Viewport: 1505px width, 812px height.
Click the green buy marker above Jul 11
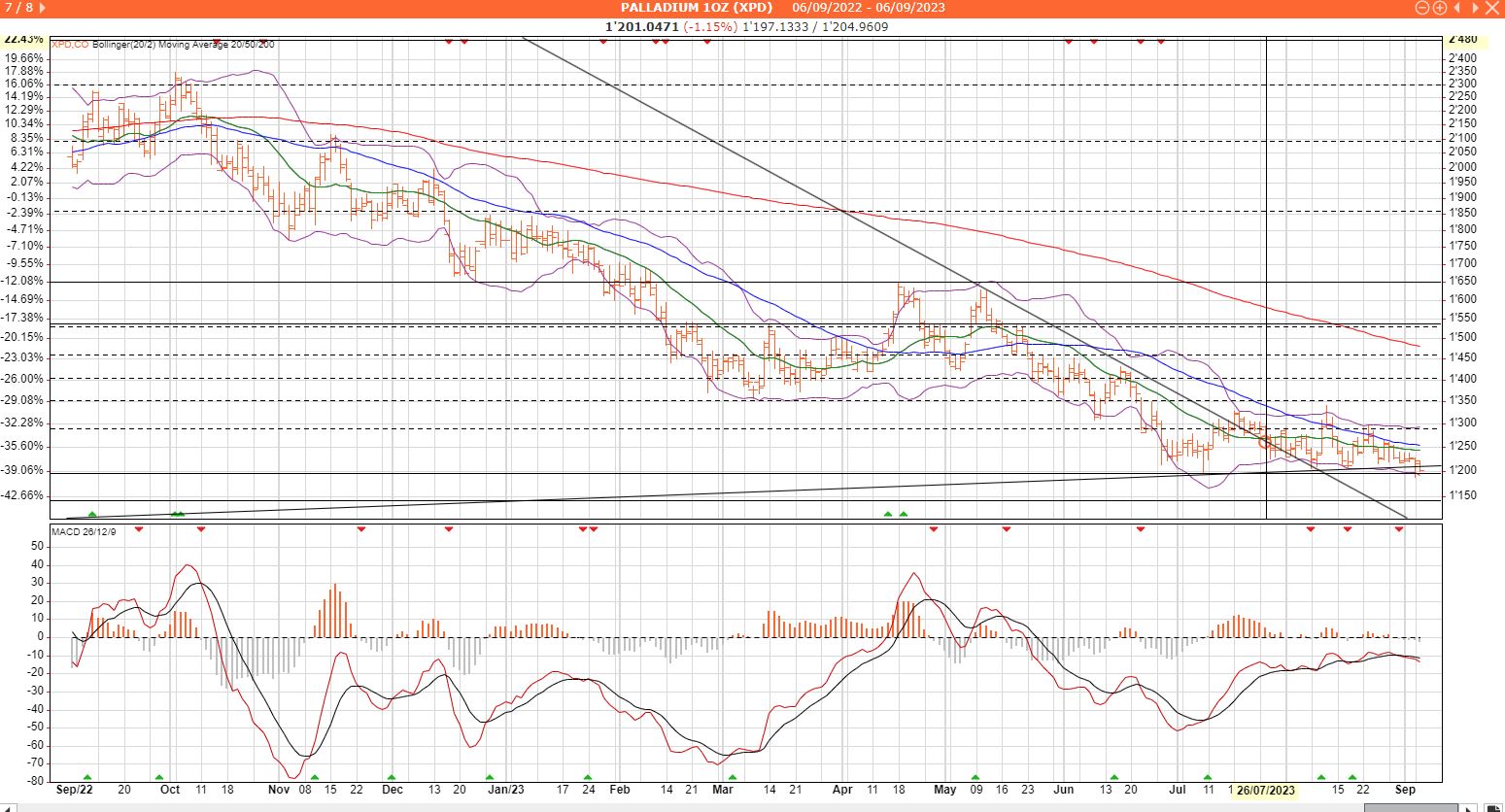1208,778
